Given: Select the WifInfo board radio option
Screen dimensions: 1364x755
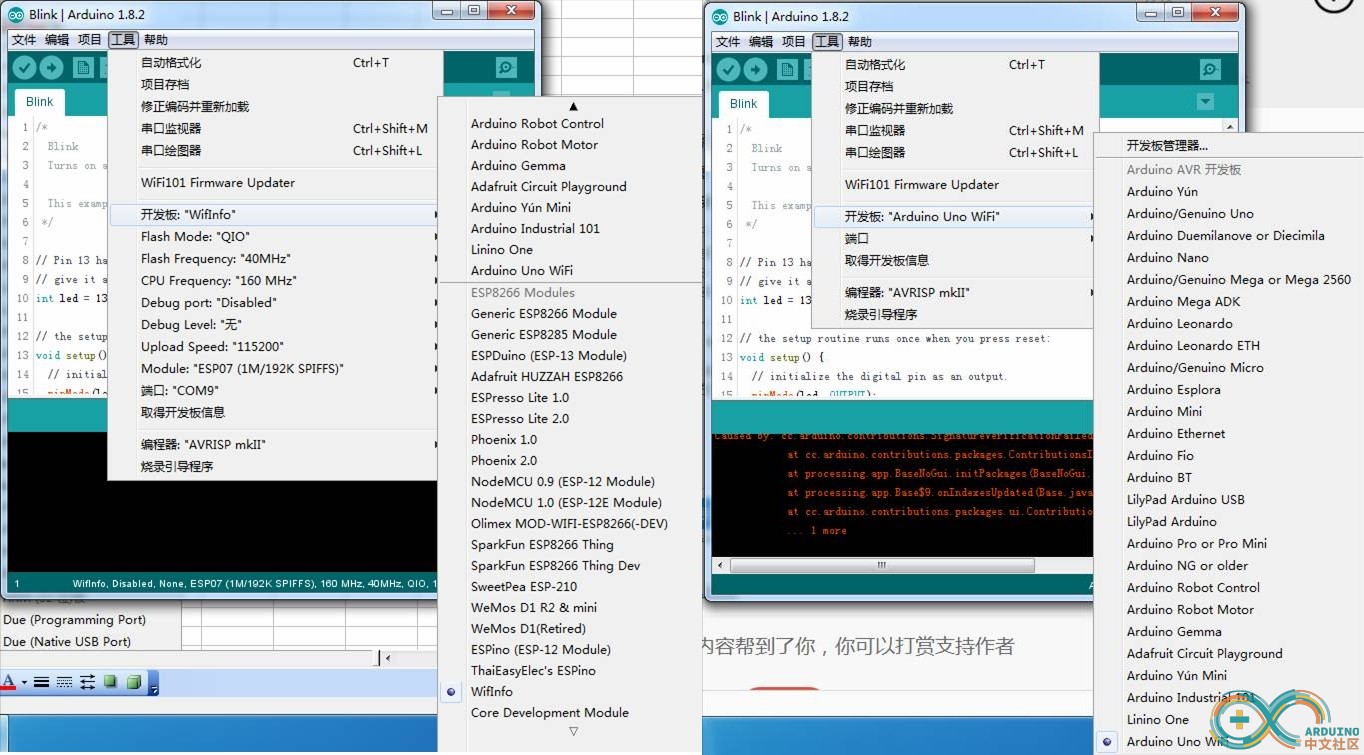Looking at the screenshot, I should click(451, 691).
